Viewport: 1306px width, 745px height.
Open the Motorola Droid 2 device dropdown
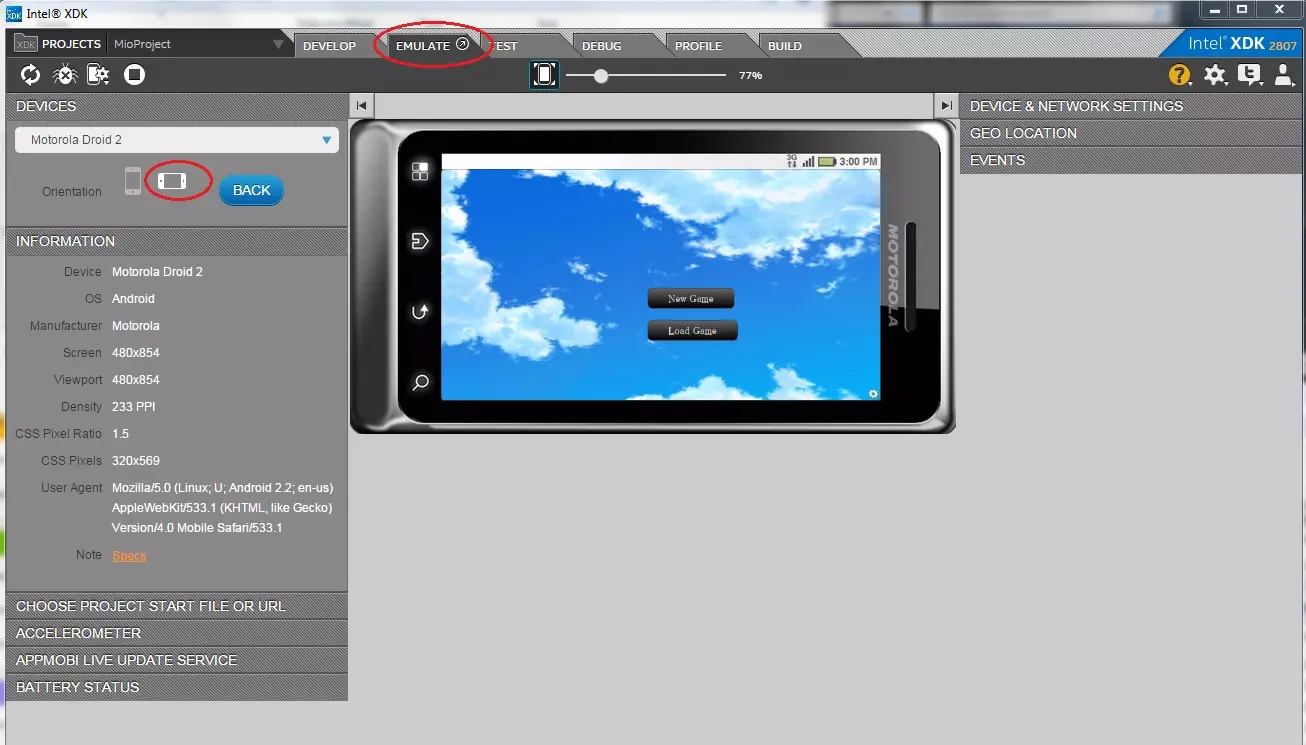coord(177,140)
